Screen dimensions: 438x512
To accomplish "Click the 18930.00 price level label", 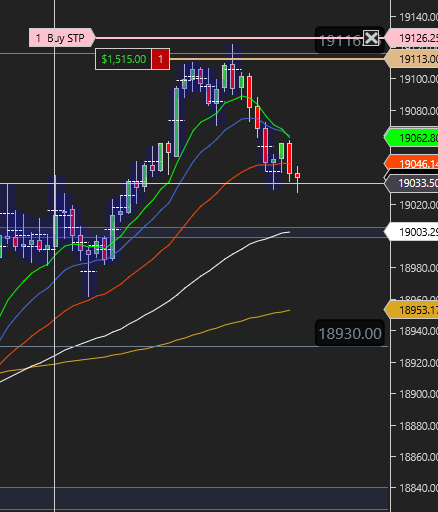I will [x=350, y=333].
